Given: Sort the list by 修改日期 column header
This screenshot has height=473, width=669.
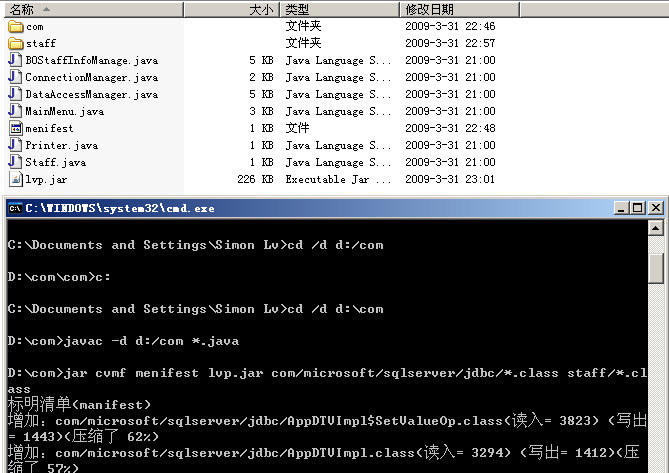Looking at the screenshot, I should [x=460, y=9].
